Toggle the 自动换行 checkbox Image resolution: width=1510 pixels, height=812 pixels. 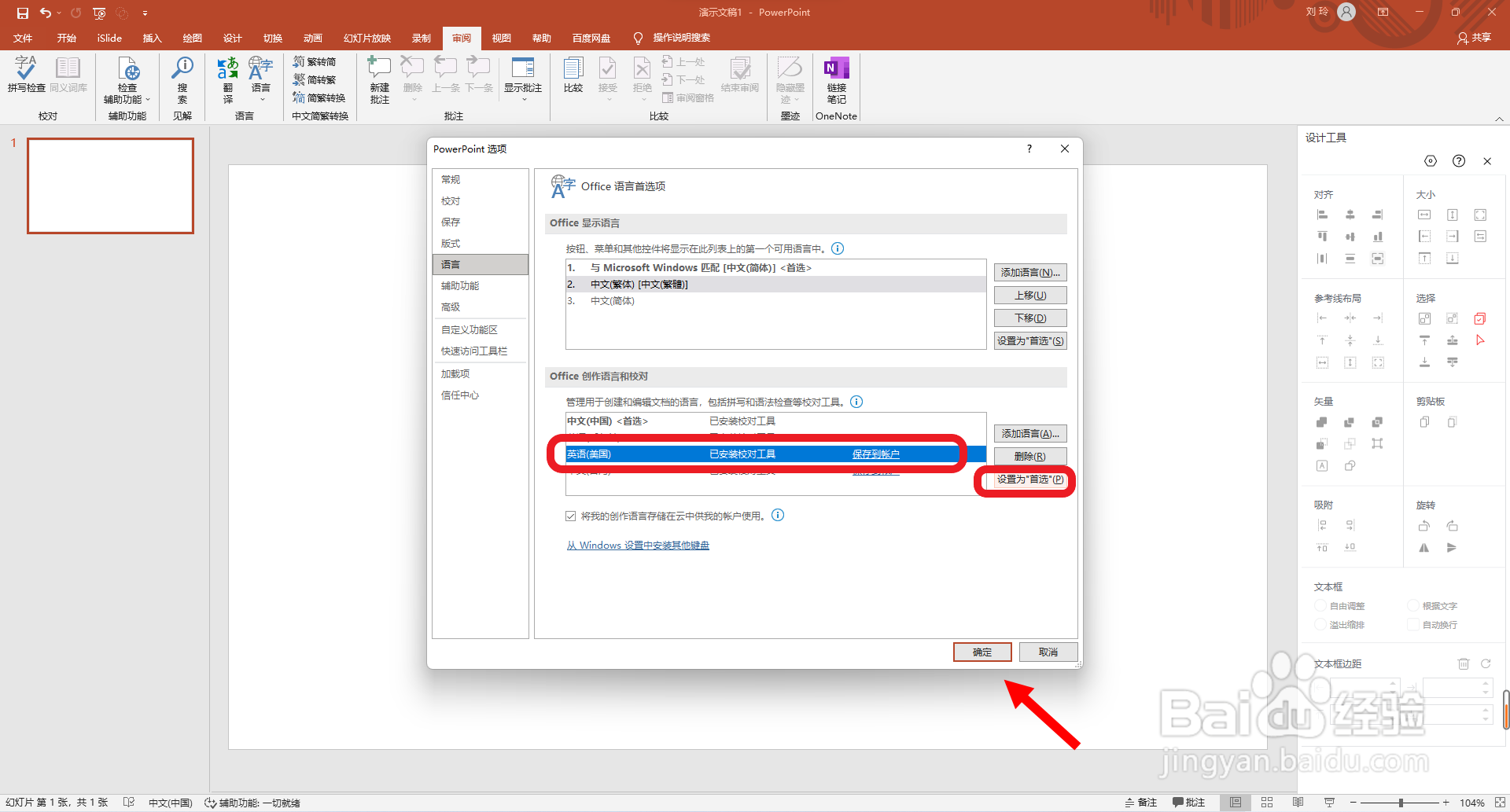click(x=1413, y=624)
